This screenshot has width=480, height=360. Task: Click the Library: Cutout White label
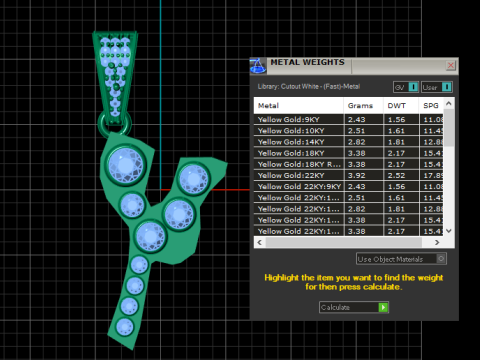[309, 87]
